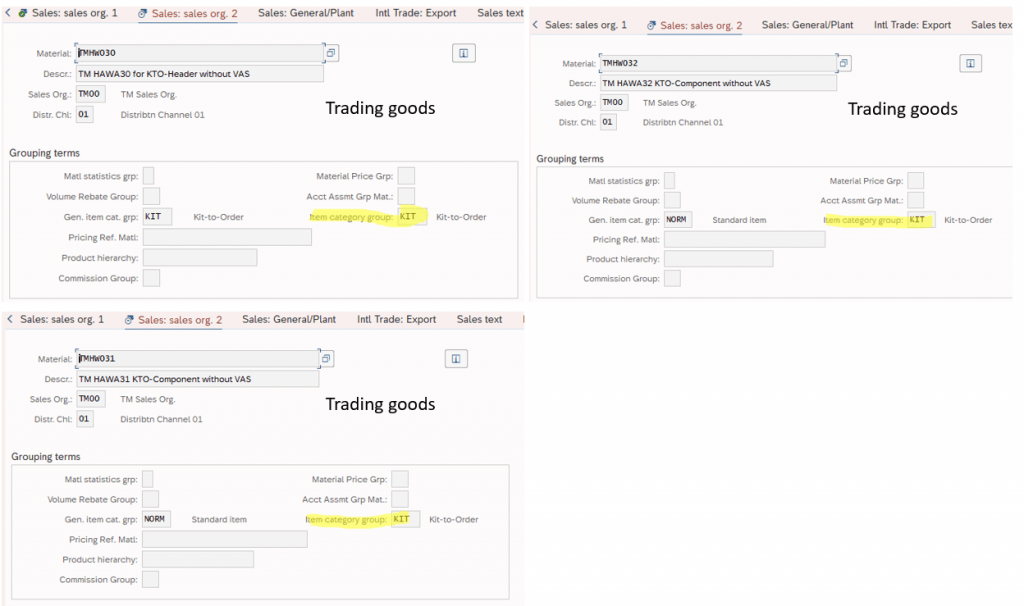Click the Material field containing TMHW032
The image size is (1024, 606).
click(x=718, y=63)
